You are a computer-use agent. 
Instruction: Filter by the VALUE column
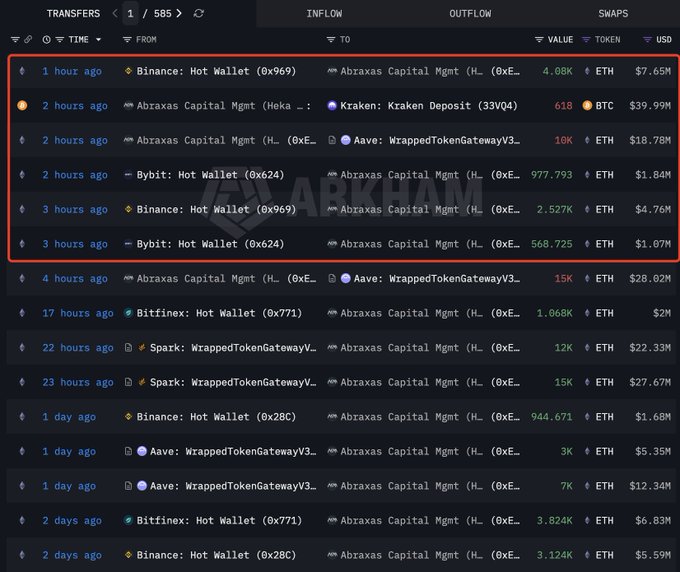[x=539, y=39]
